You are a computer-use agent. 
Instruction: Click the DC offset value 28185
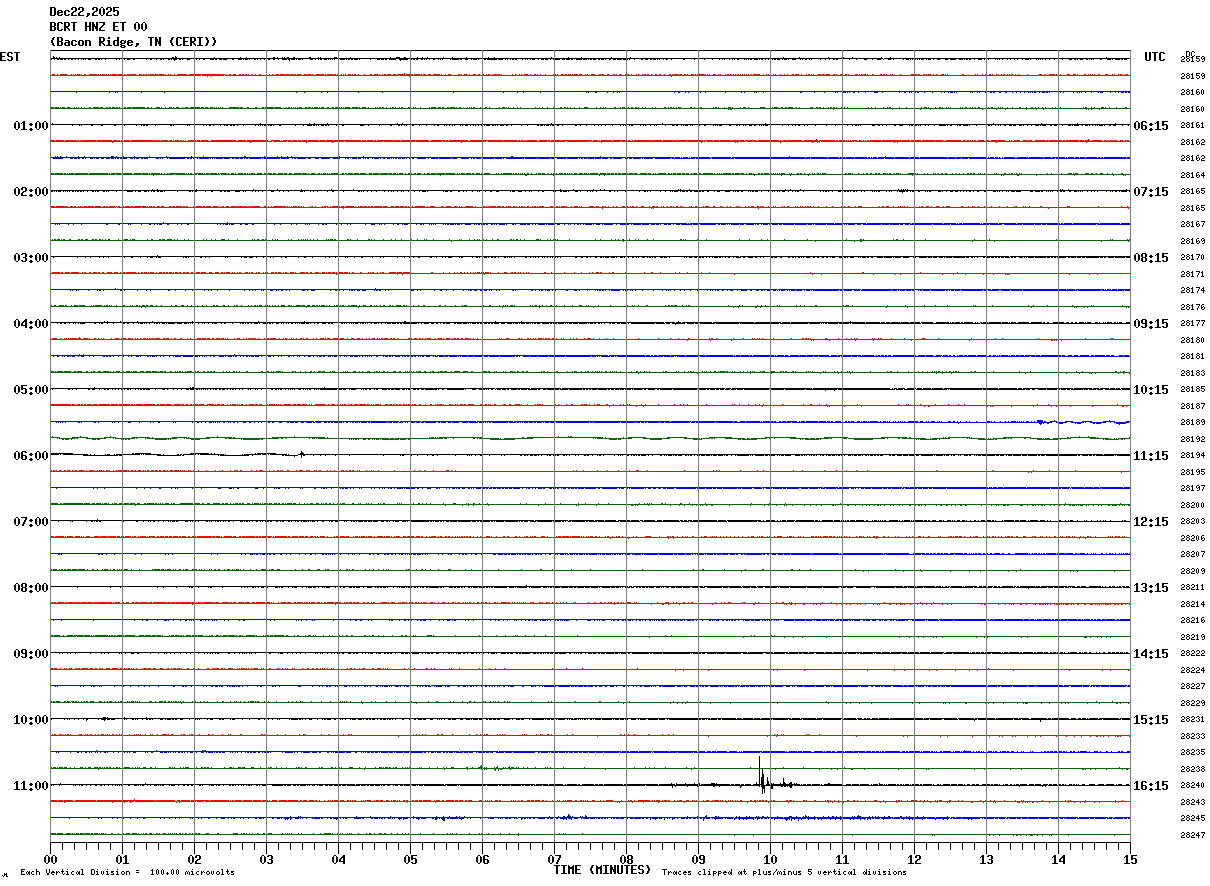[1193, 390]
